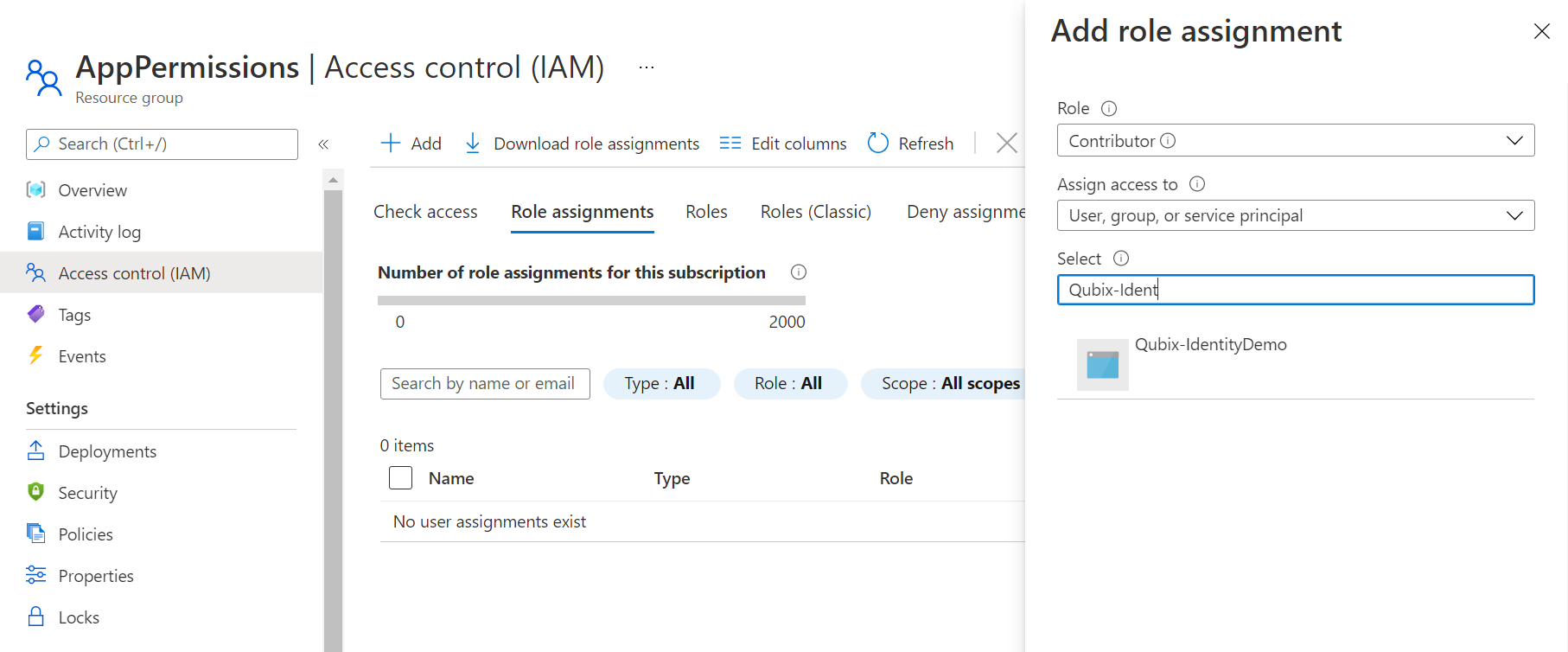The width and height of the screenshot is (1568, 652).
Task: Switch to the Role assignments tab
Action: click(583, 212)
